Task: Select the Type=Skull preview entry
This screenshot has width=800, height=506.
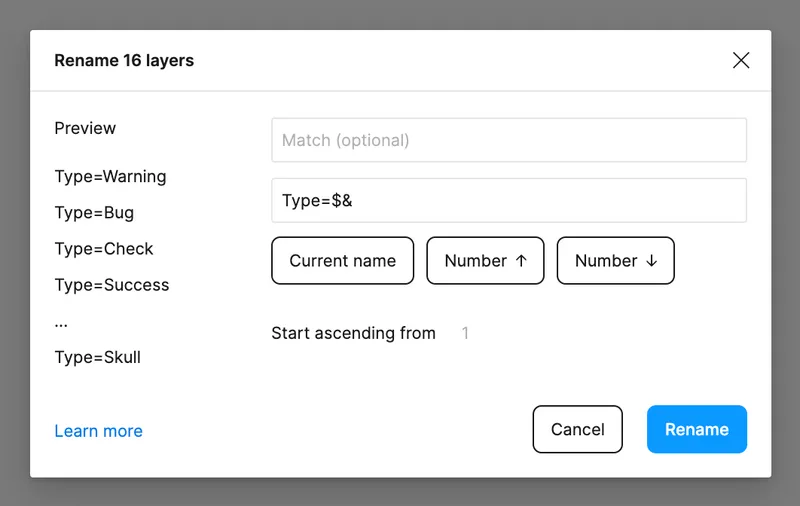Action: click(x=97, y=357)
